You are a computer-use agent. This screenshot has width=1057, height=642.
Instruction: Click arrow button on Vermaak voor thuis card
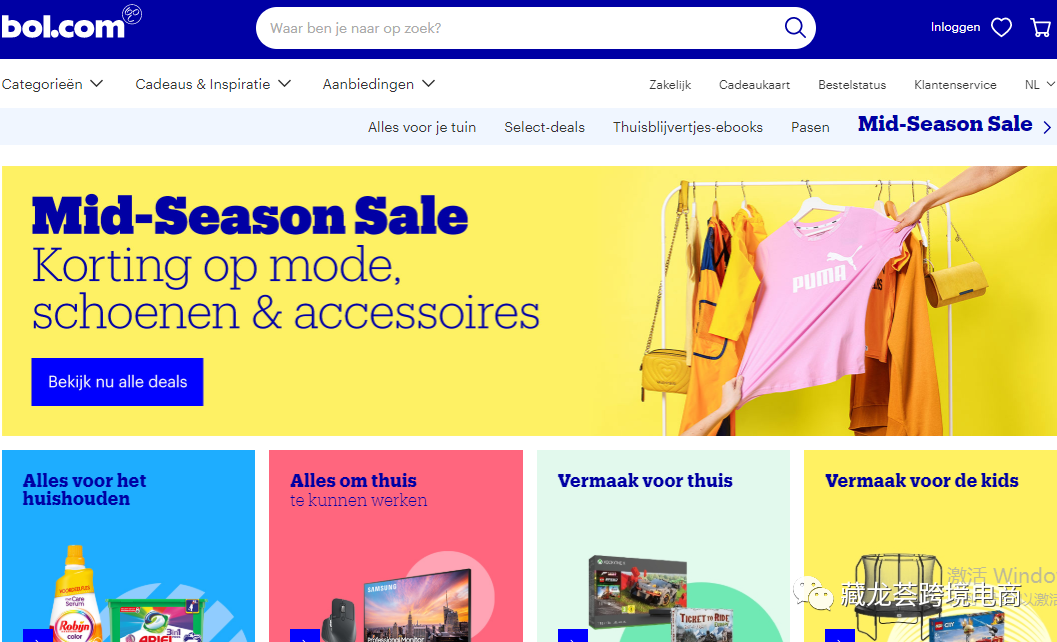click(x=572, y=635)
